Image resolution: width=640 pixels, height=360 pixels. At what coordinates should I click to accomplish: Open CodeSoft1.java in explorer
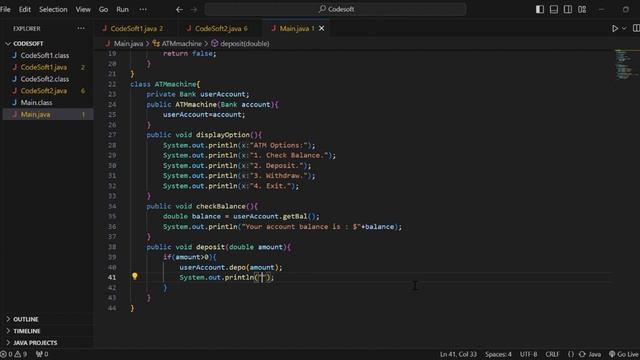pyautogui.click(x=44, y=67)
